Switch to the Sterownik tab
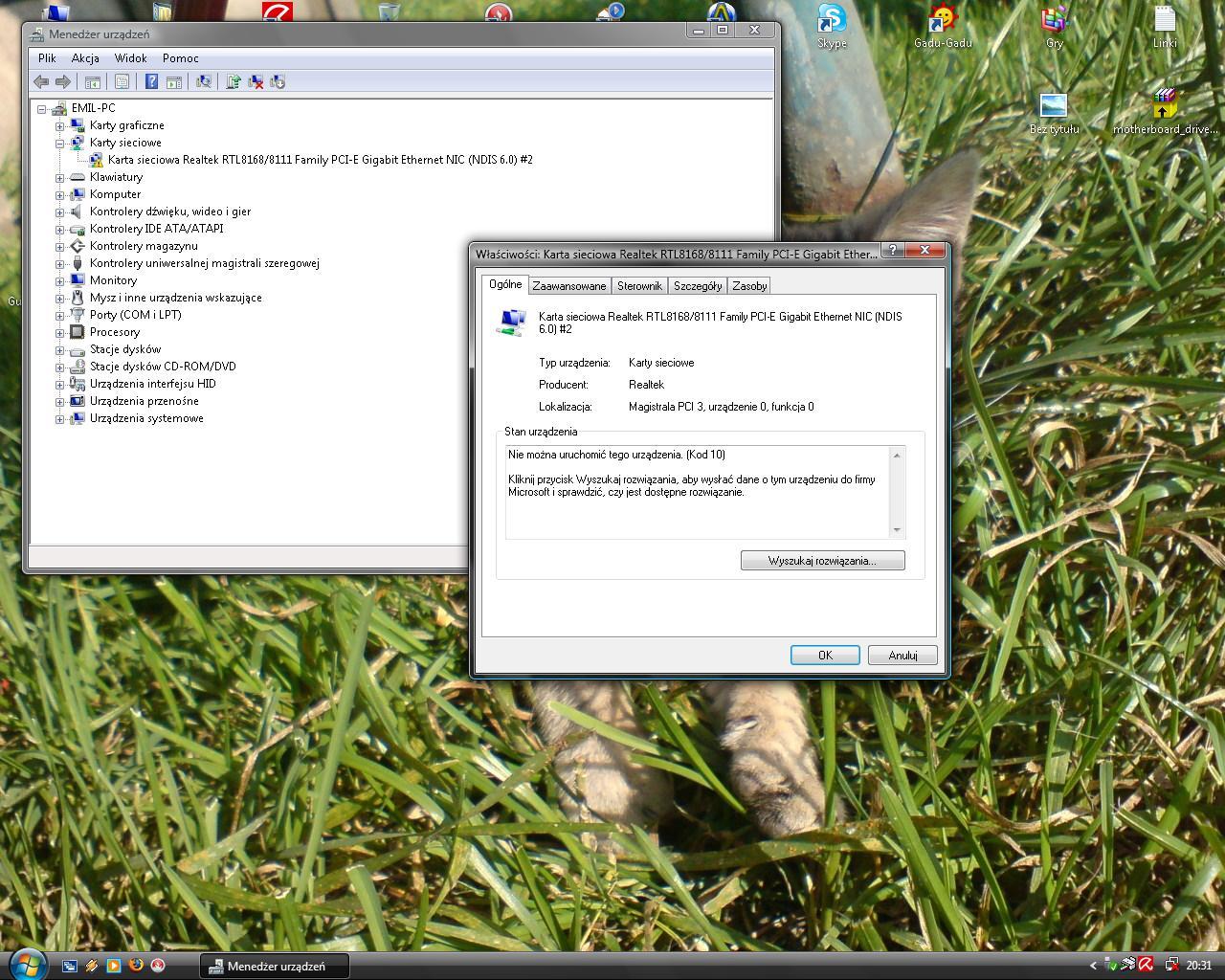Image resolution: width=1225 pixels, height=980 pixels. point(639,286)
